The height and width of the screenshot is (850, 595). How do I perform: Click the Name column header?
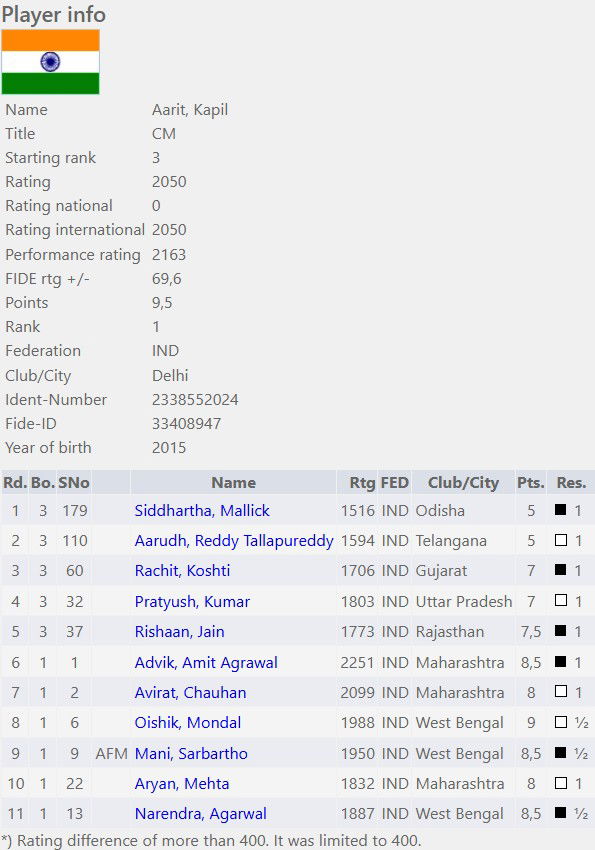click(x=234, y=482)
